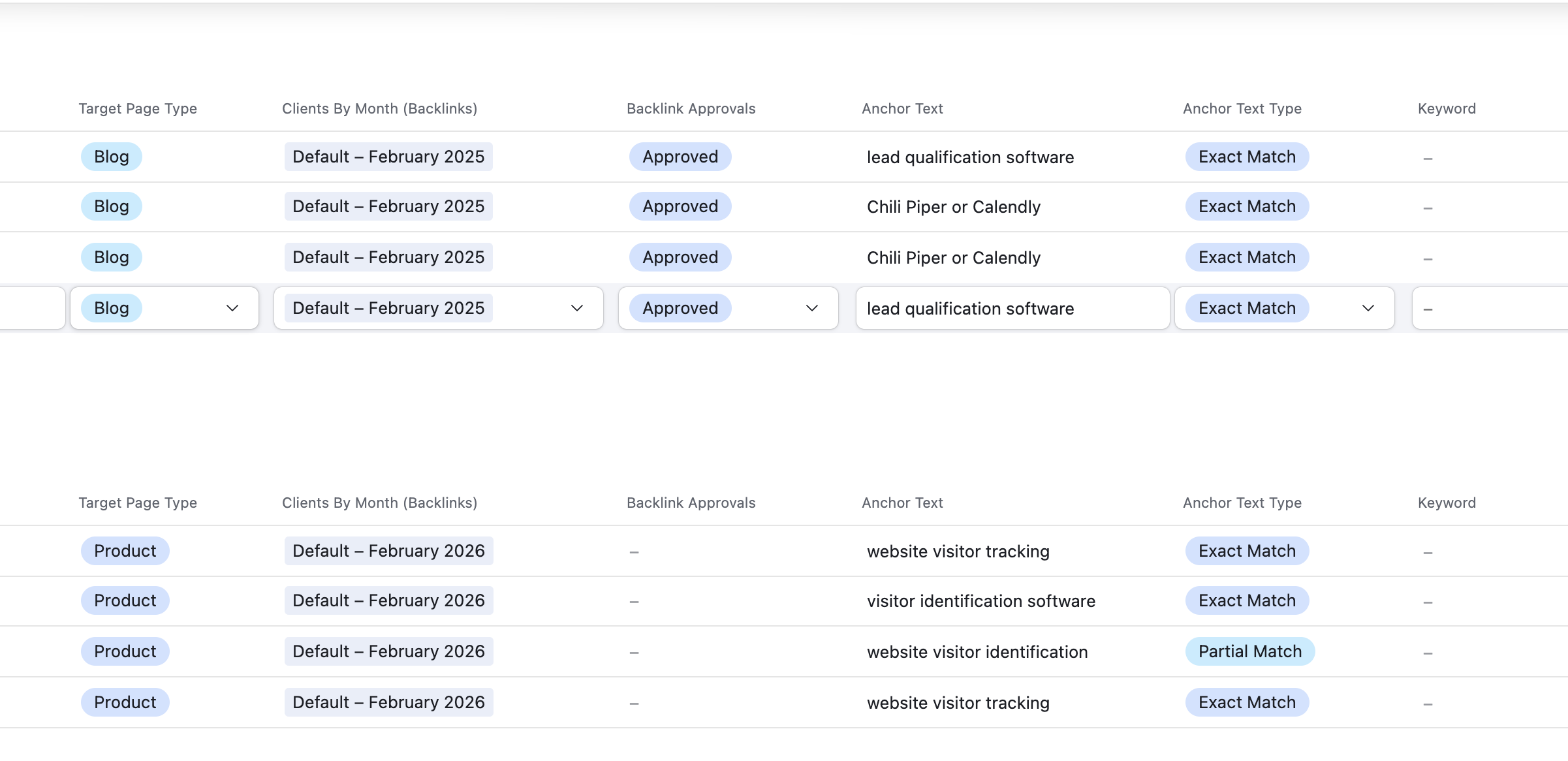1568x761 pixels.
Task: Click the last Product row's Exact Match tag
Action: pyautogui.click(x=1246, y=702)
